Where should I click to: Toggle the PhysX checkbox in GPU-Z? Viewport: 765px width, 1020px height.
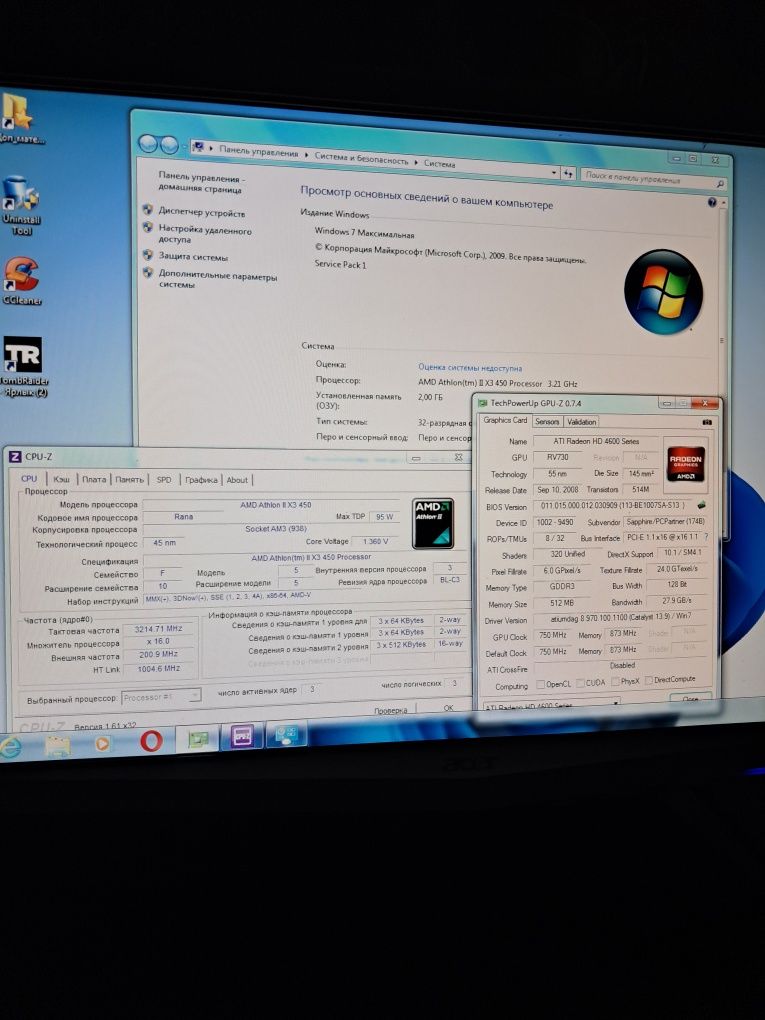(614, 682)
